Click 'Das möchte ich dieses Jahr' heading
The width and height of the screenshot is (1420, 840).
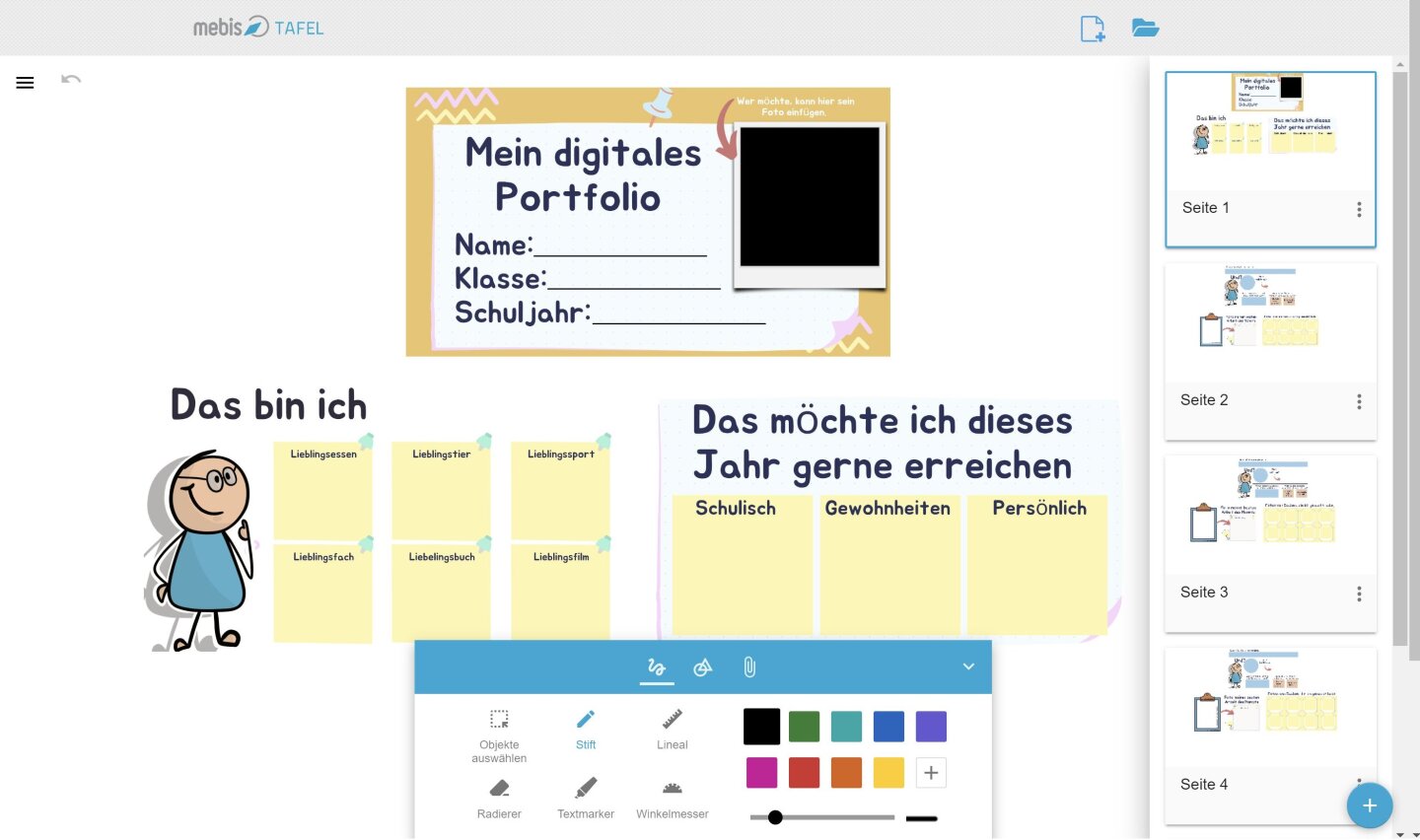883,443
